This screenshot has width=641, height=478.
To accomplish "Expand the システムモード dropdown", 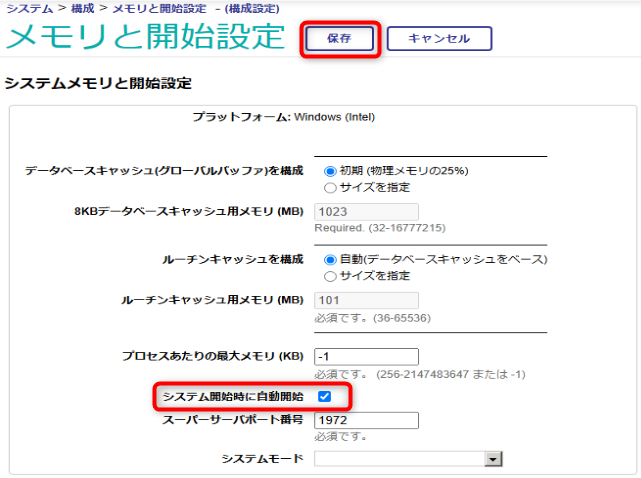I will pyautogui.click(x=408, y=458).
